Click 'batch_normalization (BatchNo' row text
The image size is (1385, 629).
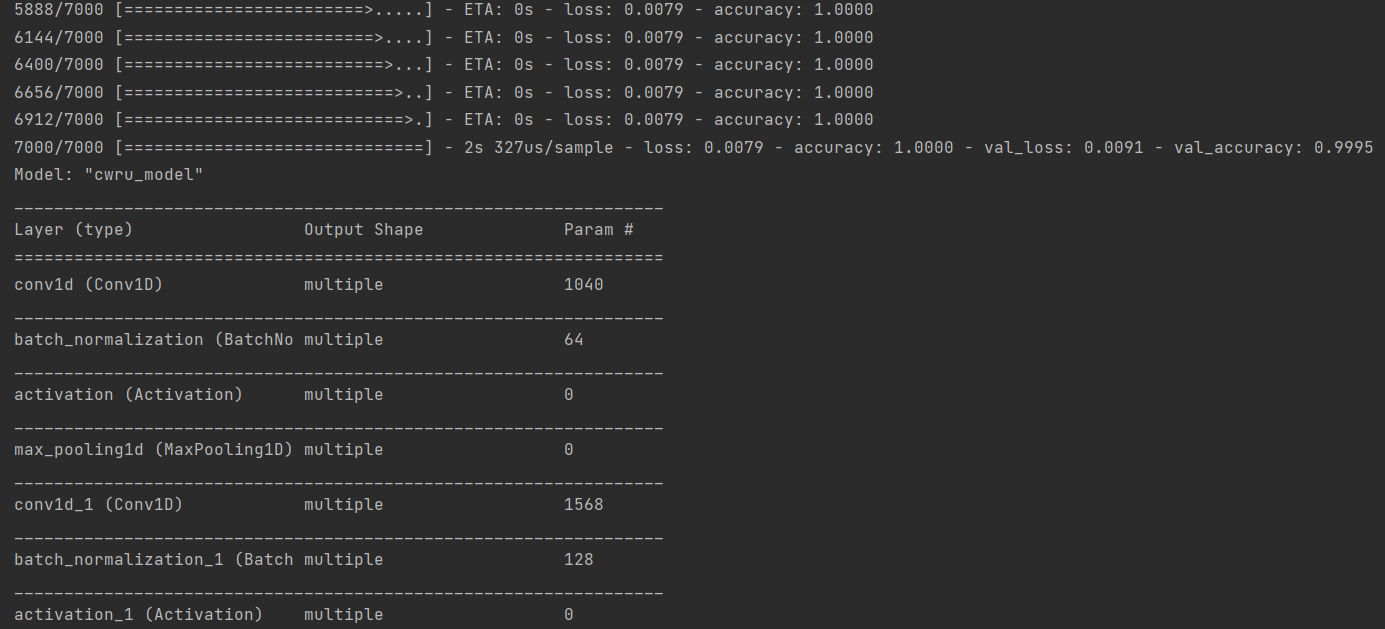[x=153, y=339]
